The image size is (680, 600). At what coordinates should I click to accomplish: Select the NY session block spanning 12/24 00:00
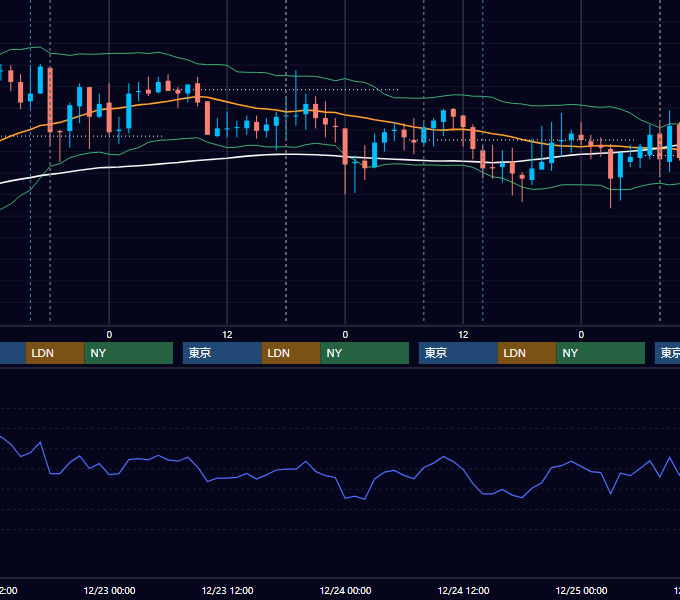[x=365, y=353]
